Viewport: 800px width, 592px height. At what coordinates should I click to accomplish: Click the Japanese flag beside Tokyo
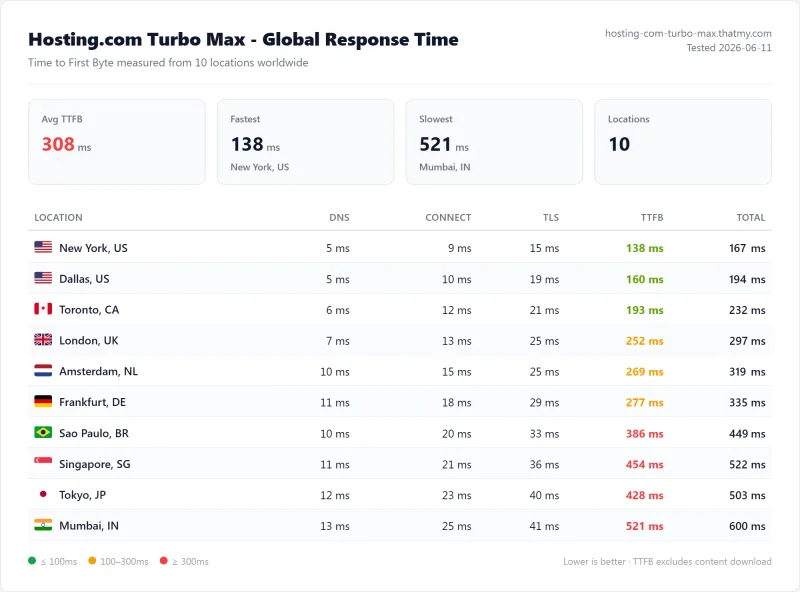click(x=43, y=494)
